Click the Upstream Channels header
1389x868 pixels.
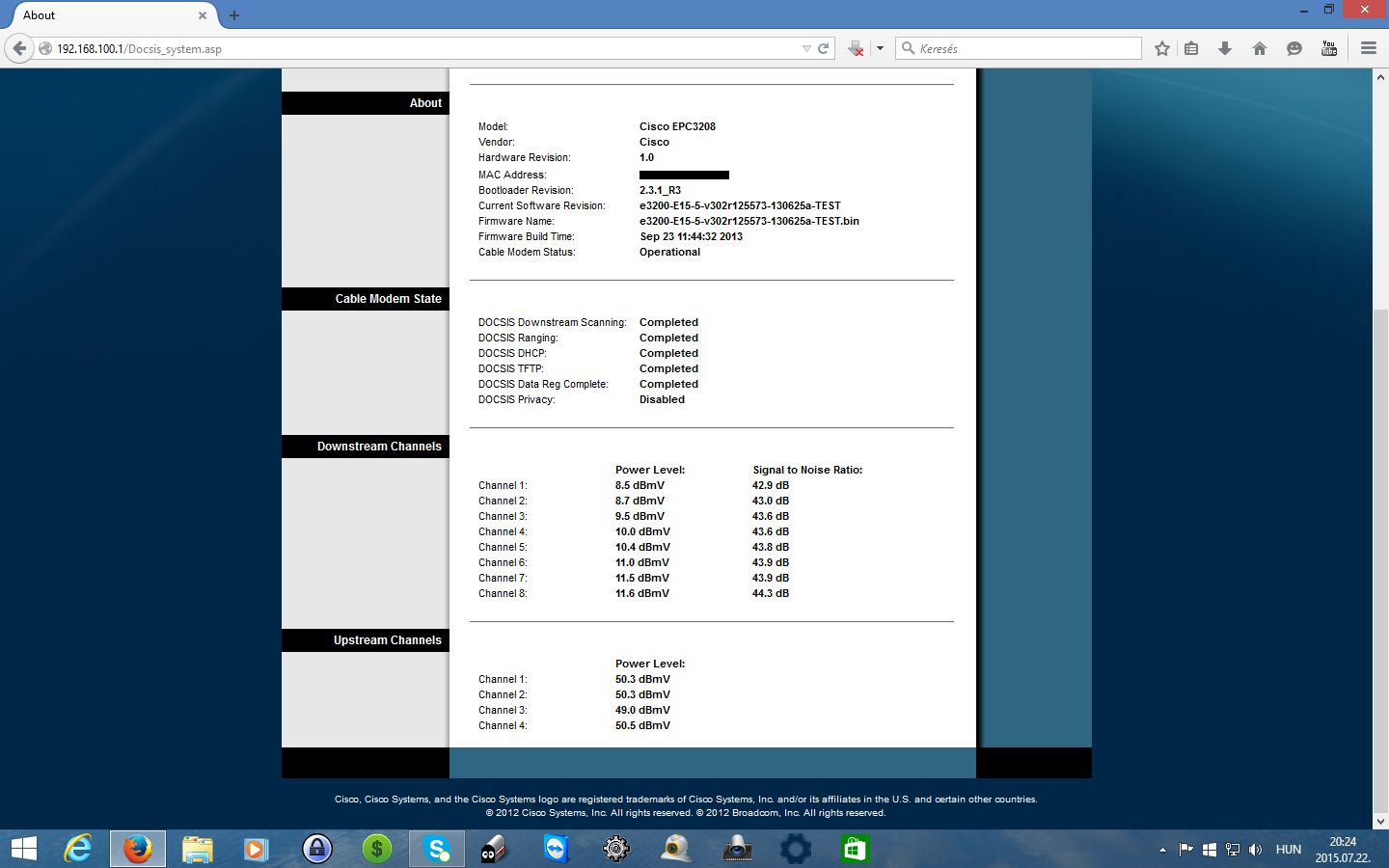[366, 640]
